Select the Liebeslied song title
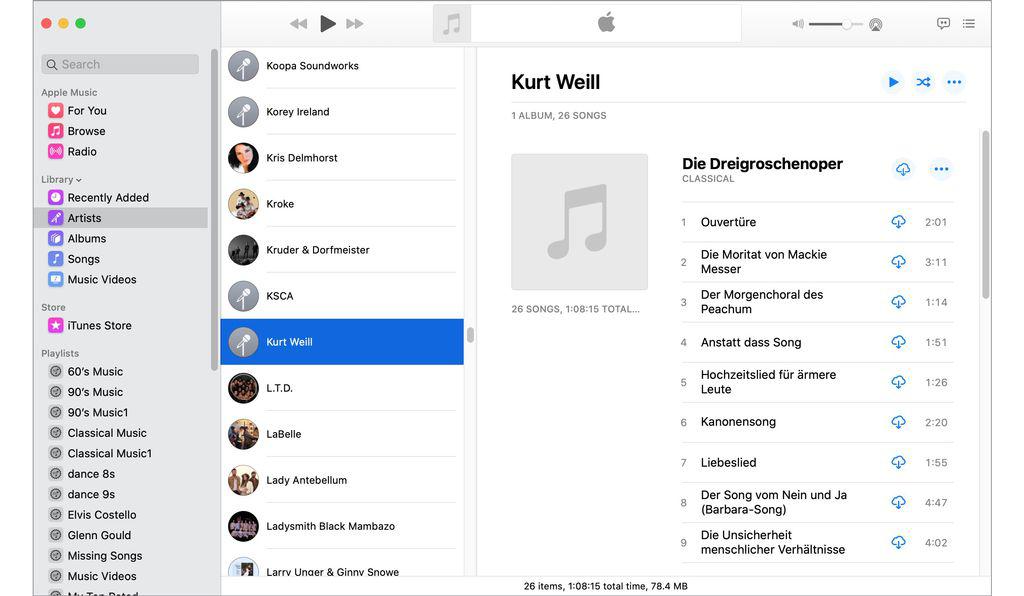Screen dimensions: 1024x596 pyautogui.click(x=728, y=463)
